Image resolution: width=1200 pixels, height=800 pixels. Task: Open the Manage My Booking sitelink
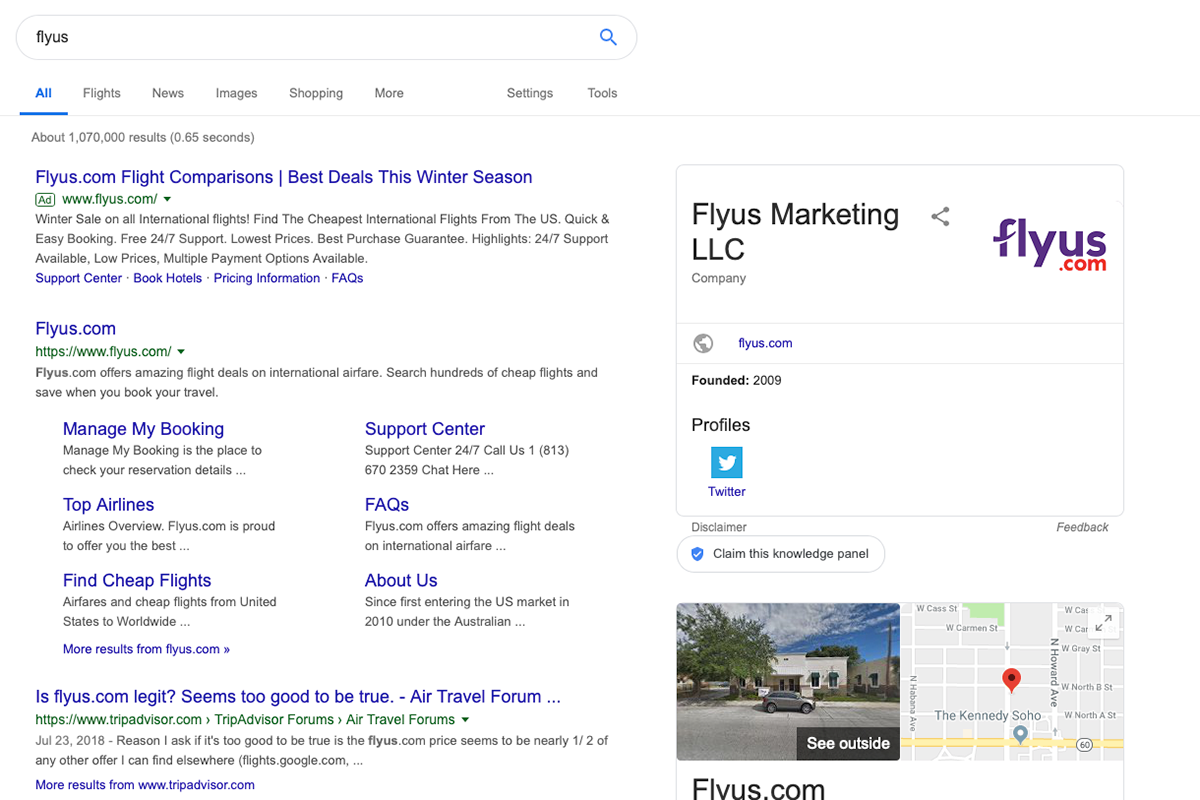coord(143,429)
